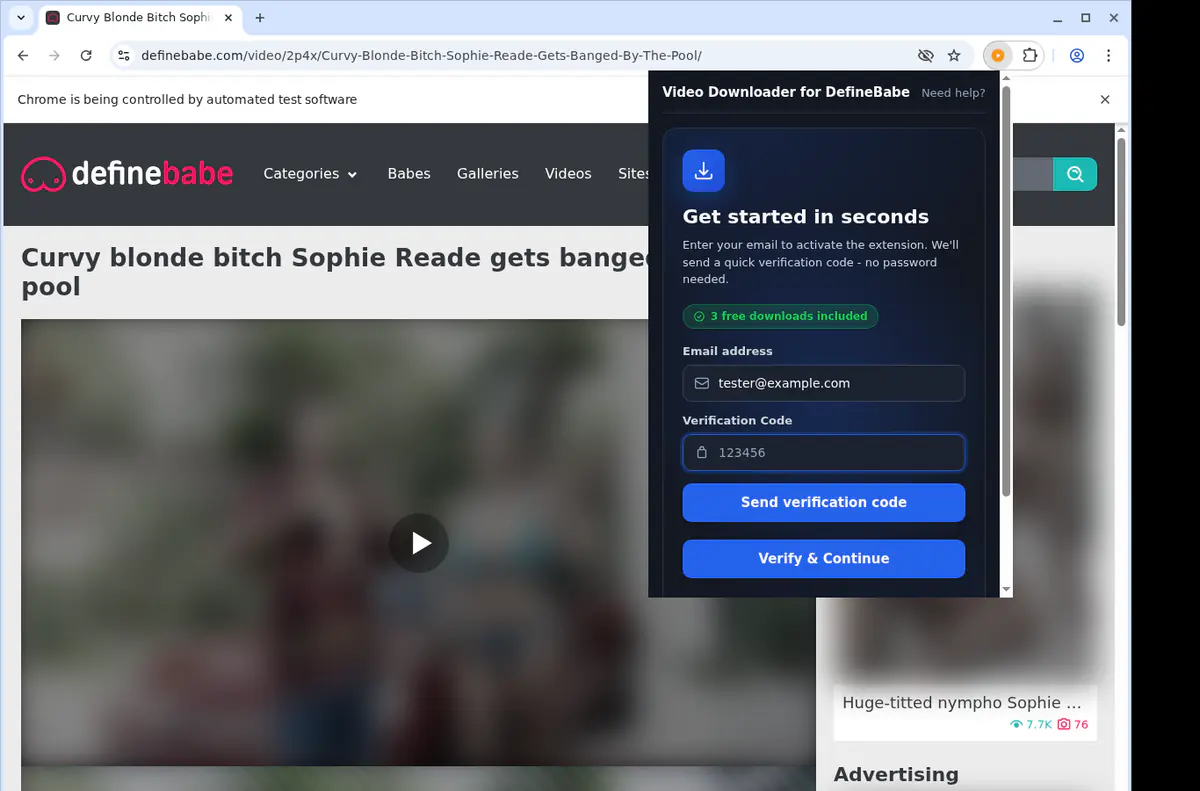Click the video title heading
Screen dimensions: 1200x791
pyautogui.click(x=335, y=272)
